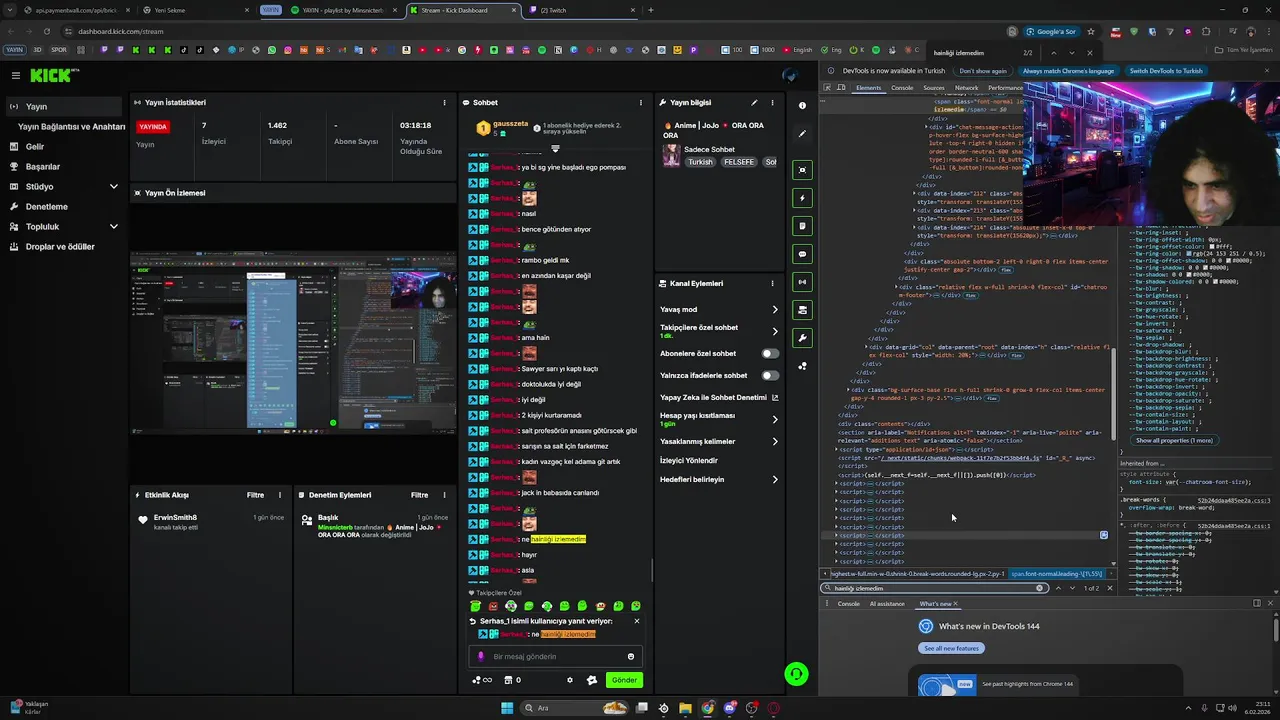
Task: Open Denetim Eylemleri options menu
Action: coord(444,495)
